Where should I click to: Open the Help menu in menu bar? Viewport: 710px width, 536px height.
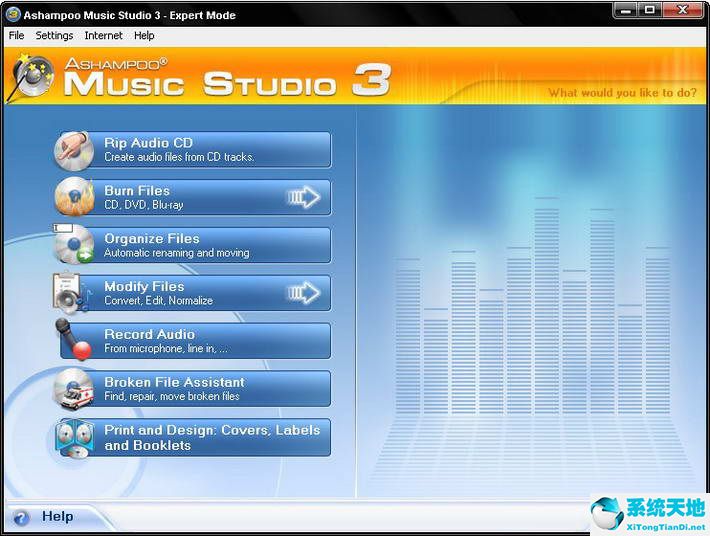(x=144, y=35)
